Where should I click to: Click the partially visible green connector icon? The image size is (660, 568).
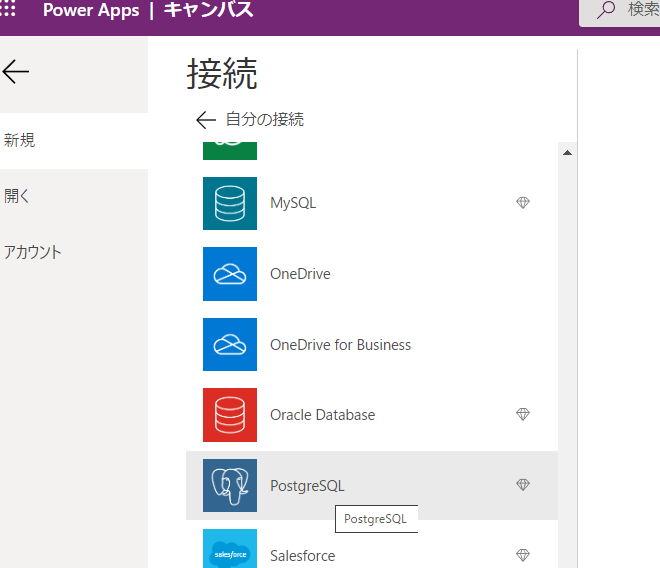click(230, 151)
